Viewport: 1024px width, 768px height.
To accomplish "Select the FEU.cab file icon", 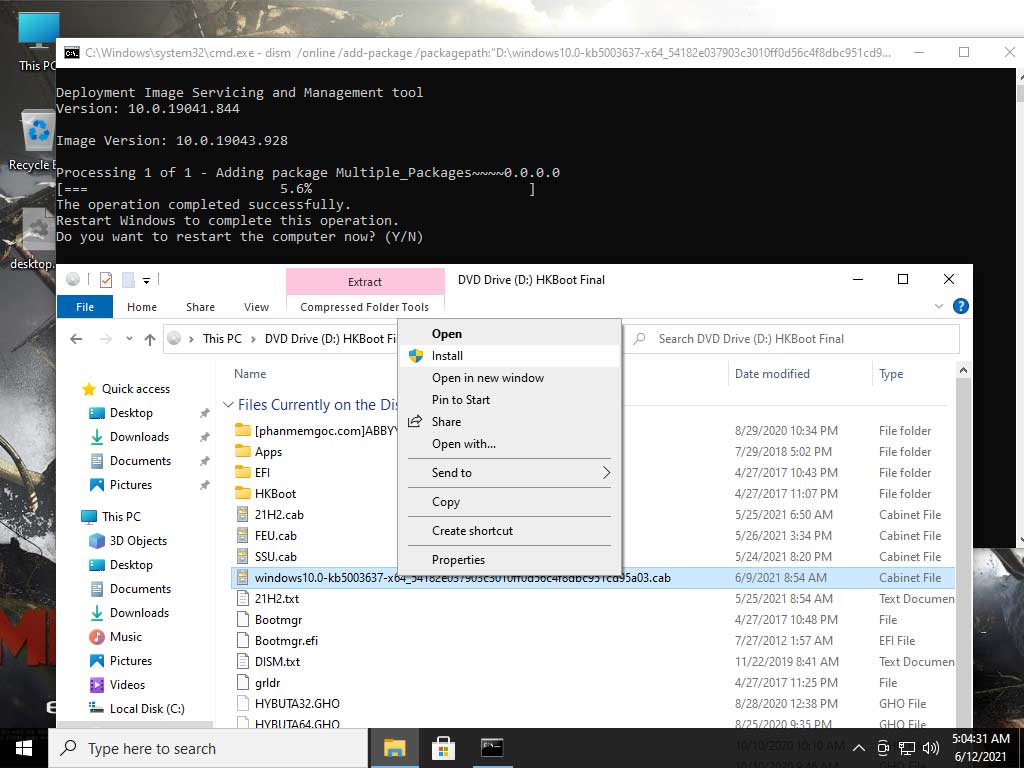I will point(242,536).
